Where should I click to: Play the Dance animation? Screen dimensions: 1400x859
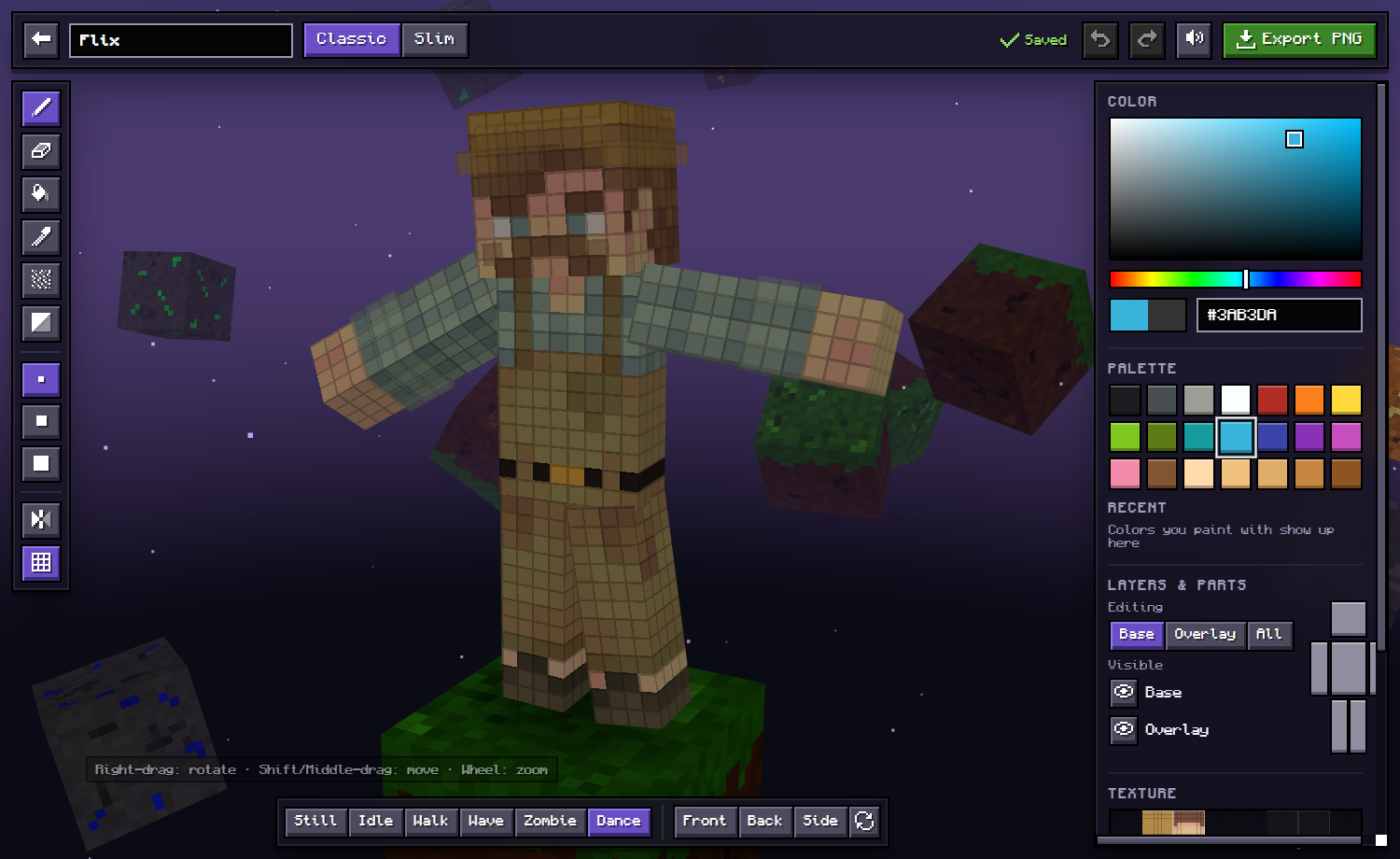pyautogui.click(x=619, y=822)
